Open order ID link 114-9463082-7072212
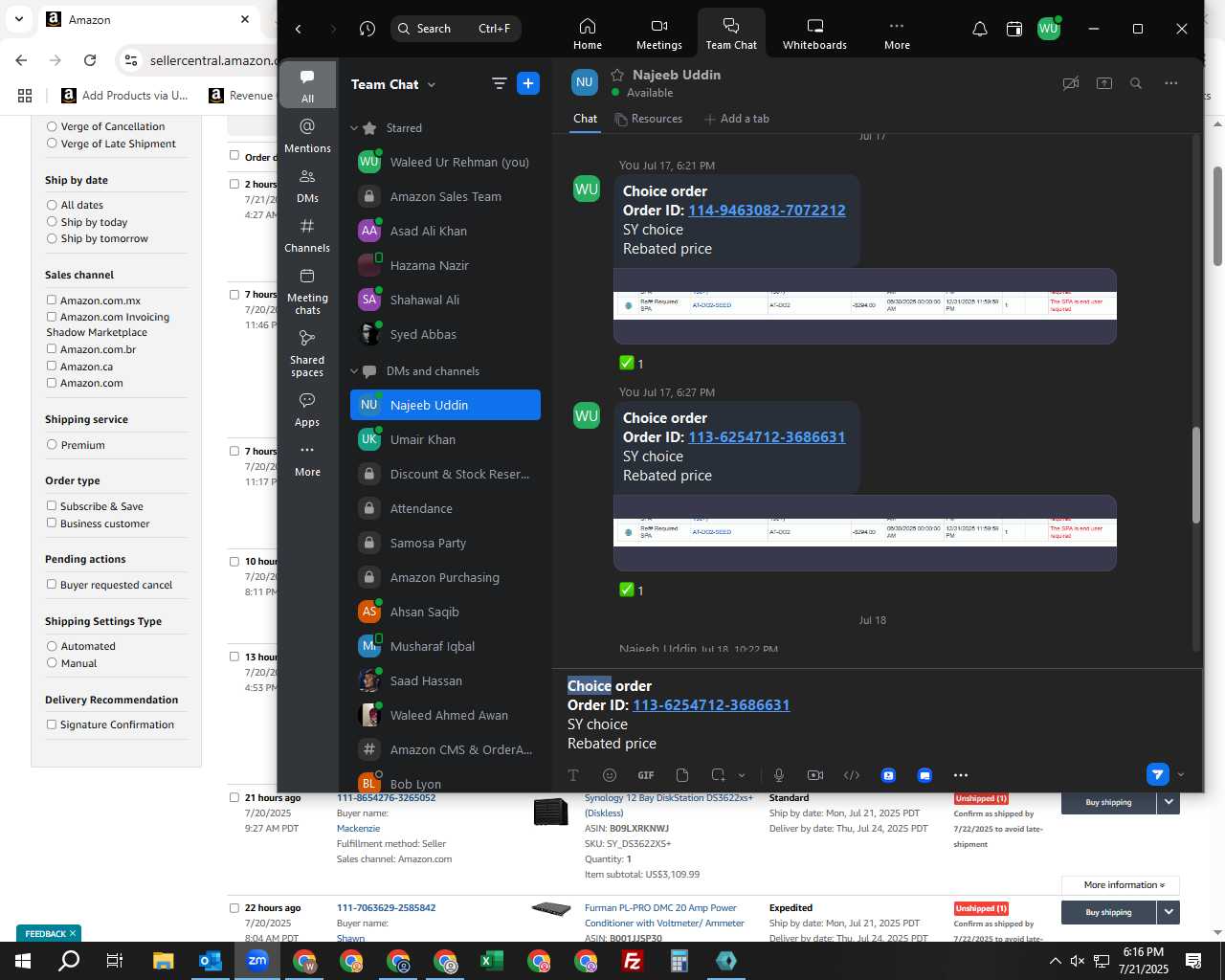Image resolution: width=1225 pixels, height=980 pixels. click(767, 211)
